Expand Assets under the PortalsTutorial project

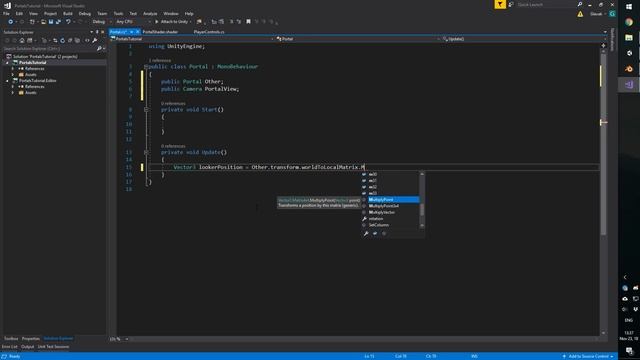coord(13,75)
